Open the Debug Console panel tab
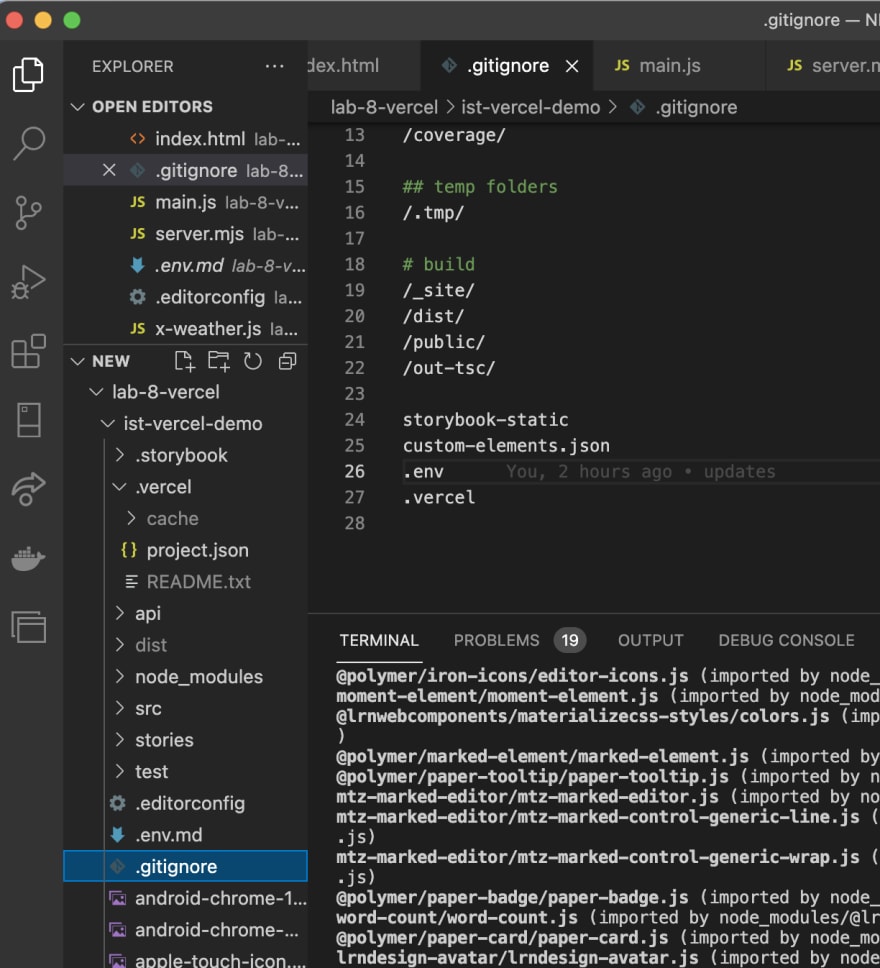This screenshot has width=880, height=968. (786, 640)
